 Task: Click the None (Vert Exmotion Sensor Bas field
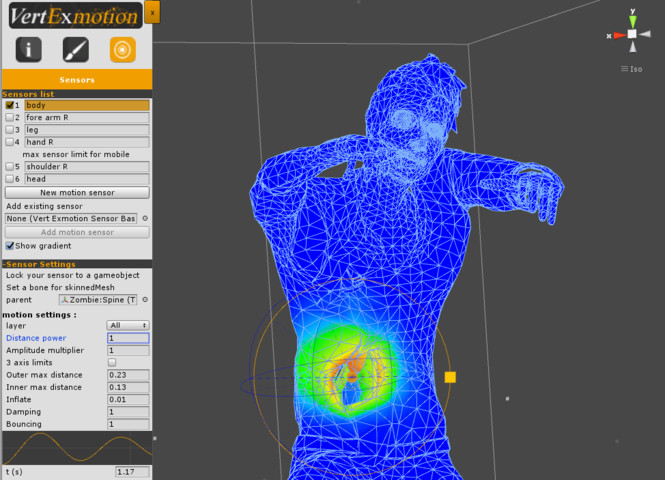(71, 218)
